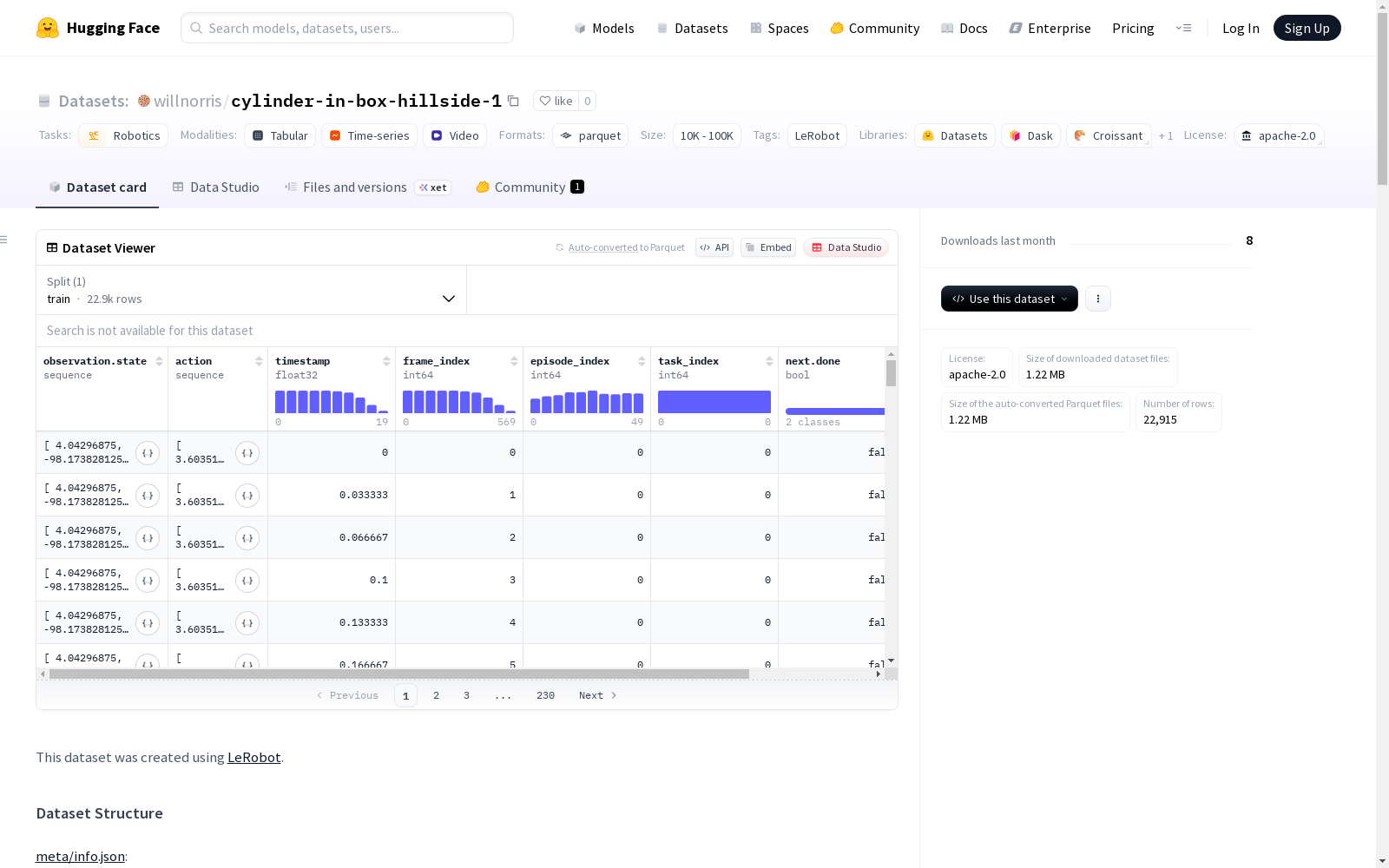Click the table vertical scrollbar thumb
This screenshot has width=1389, height=868.
pos(891,373)
